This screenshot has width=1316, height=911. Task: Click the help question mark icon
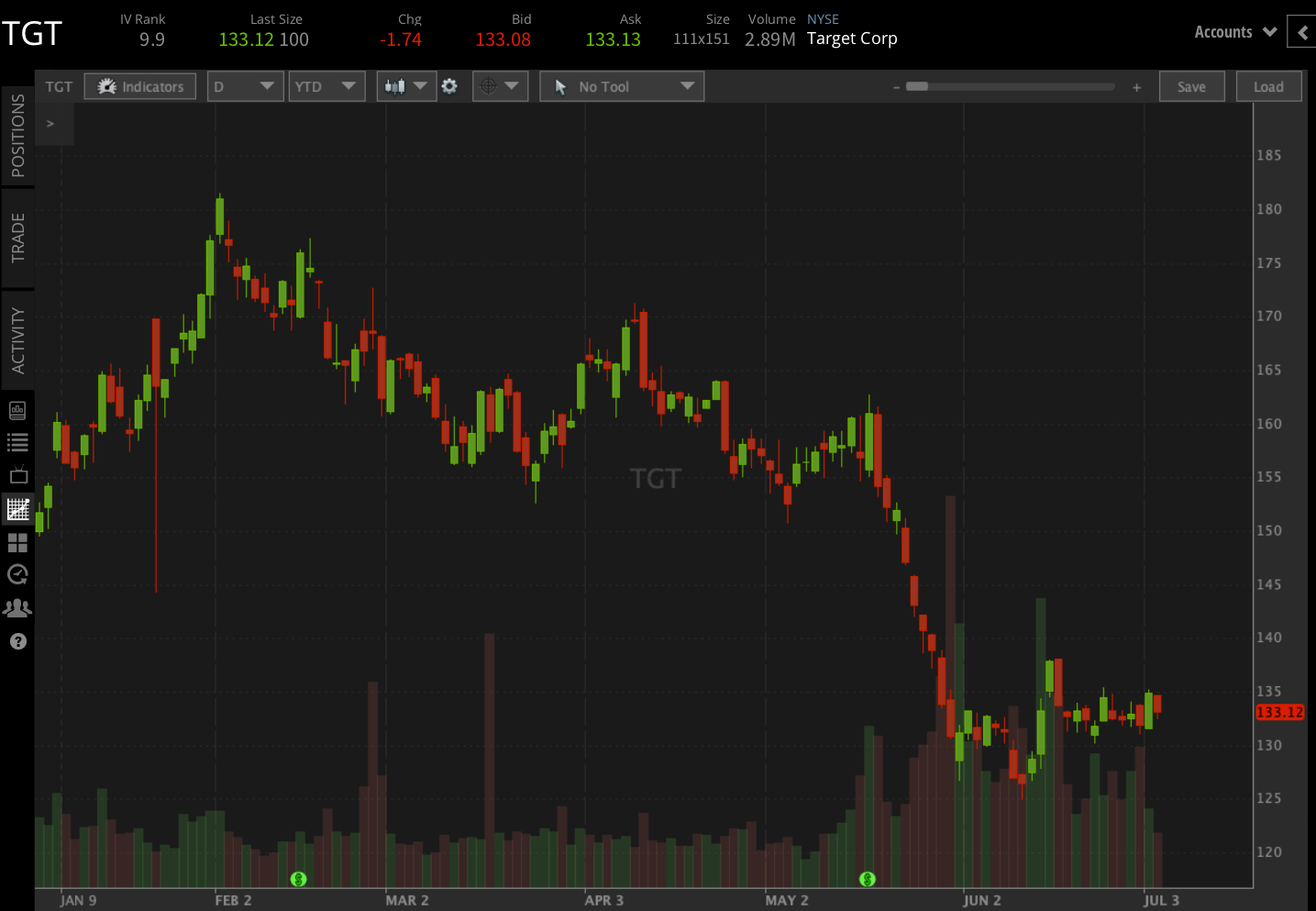[17, 640]
